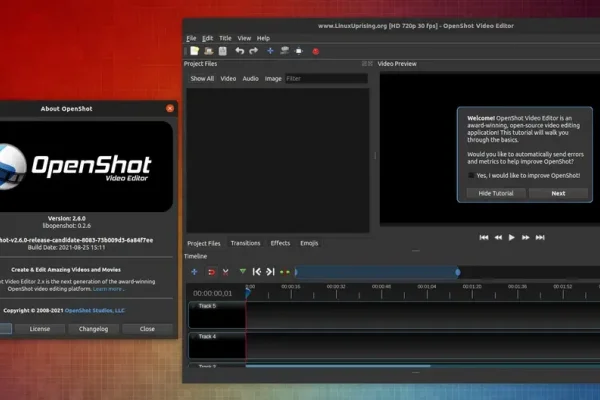Image resolution: width=600 pixels, height=400 pixels.
Task: Click Changelog in the About dialog
Action: click(x=93, y=329)
